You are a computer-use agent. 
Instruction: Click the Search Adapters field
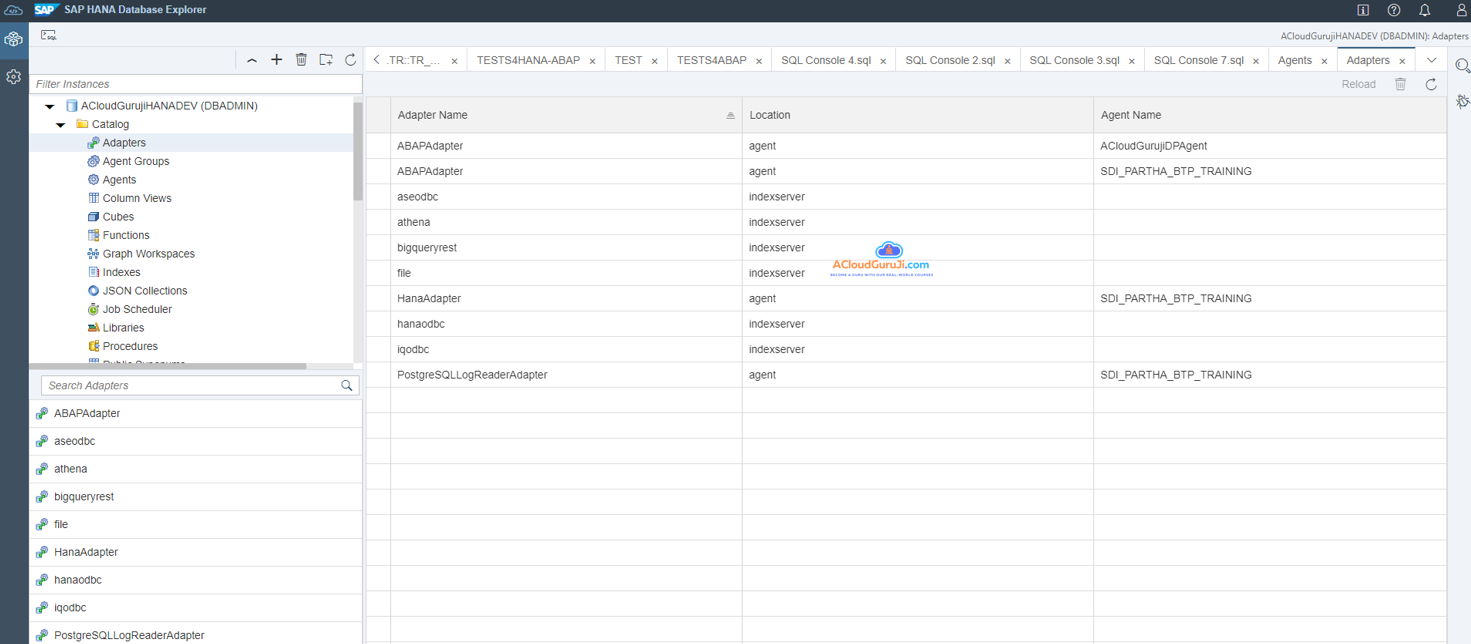pyautogui.click(x=190, y=385)
